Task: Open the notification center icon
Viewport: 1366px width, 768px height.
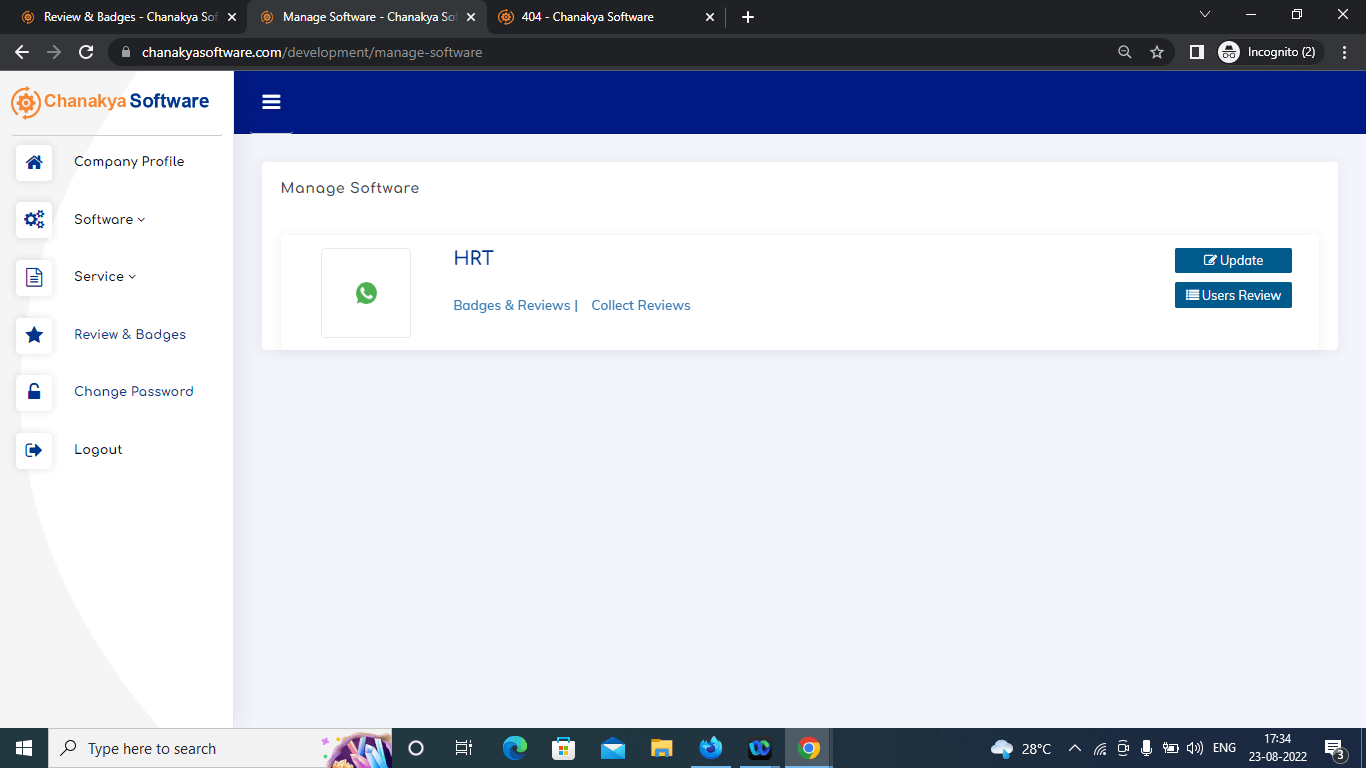Action: 1334,748
